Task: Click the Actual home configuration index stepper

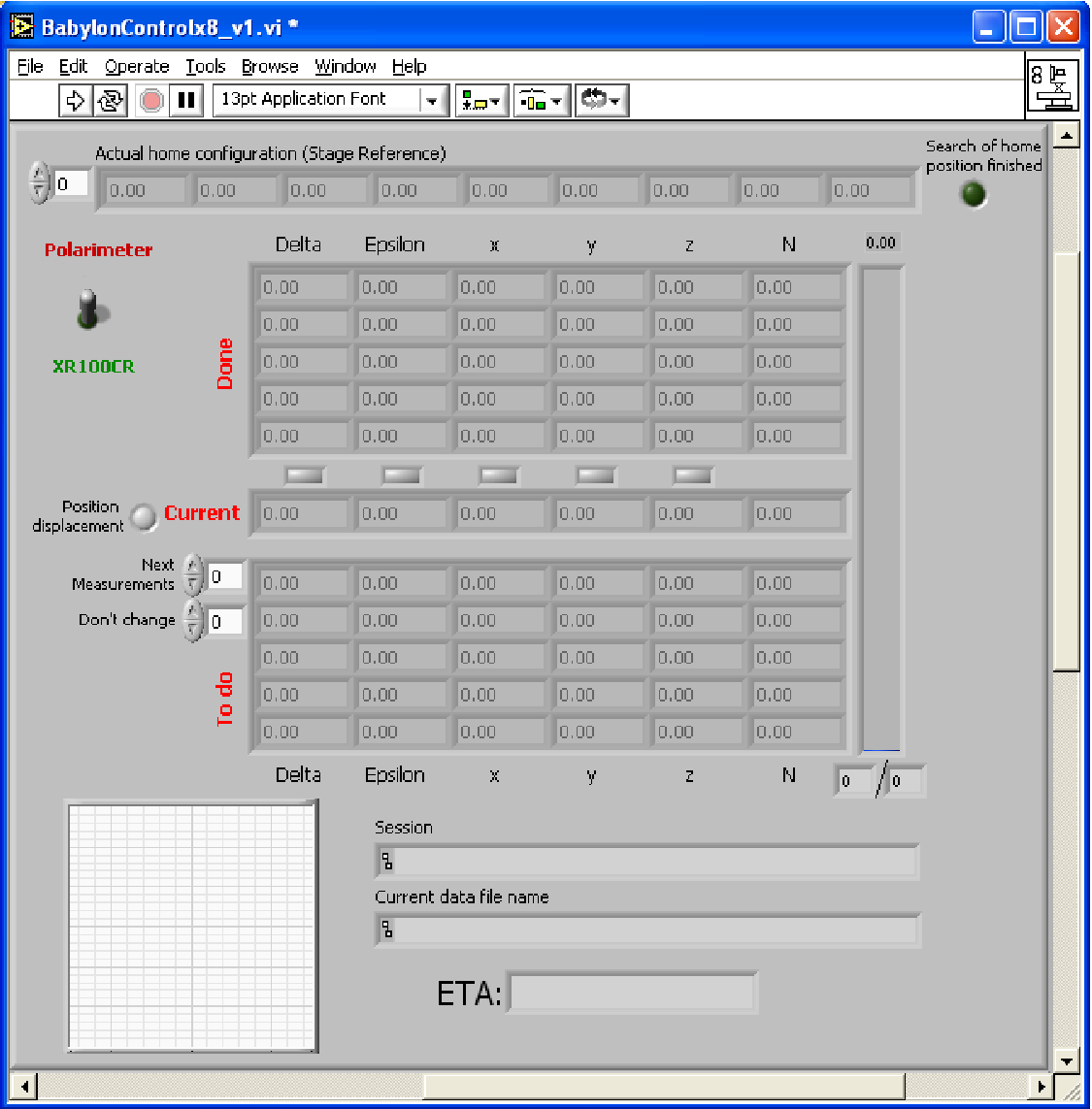Action: pyautogui.click(x=40, y=182)
